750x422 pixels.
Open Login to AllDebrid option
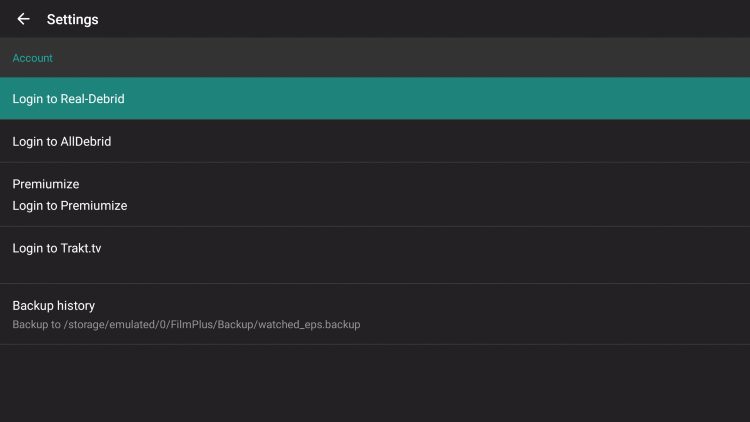61,142
